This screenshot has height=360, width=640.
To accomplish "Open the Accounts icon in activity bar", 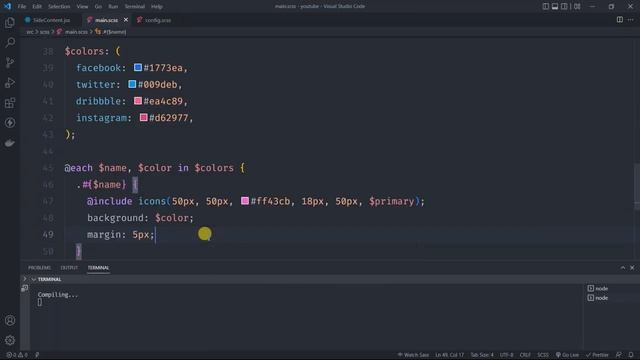I will 10,320.
